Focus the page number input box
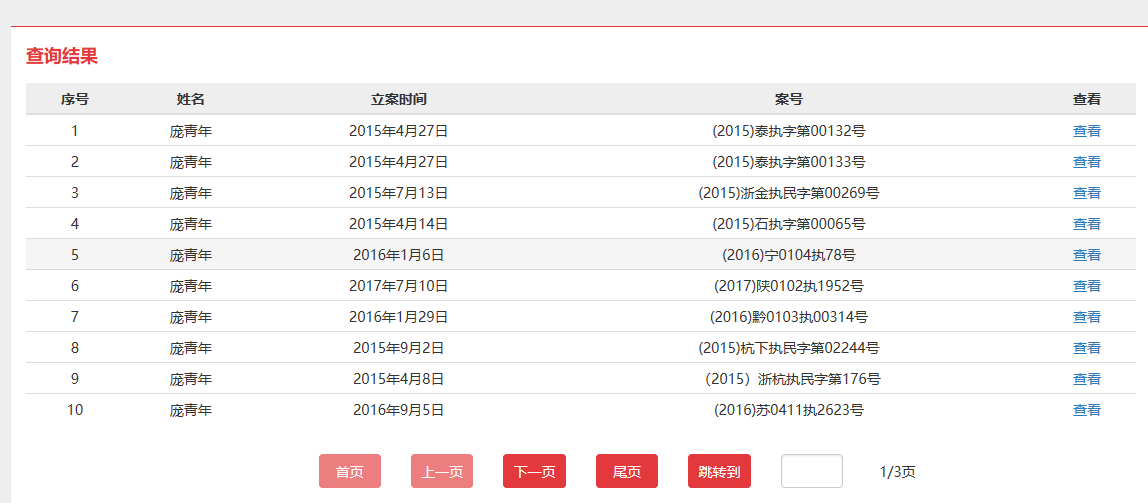The height and width of the screenshot is (503, 1148). point(812,472)
